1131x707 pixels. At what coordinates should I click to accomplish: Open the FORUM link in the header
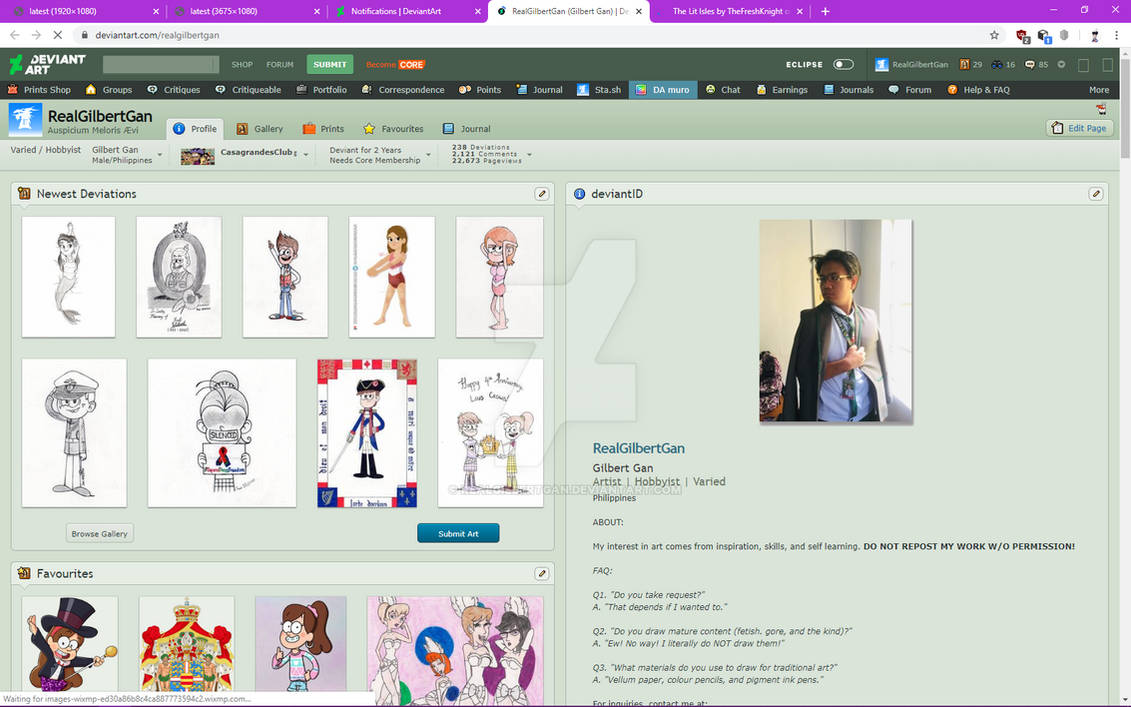tap(280, 64)
